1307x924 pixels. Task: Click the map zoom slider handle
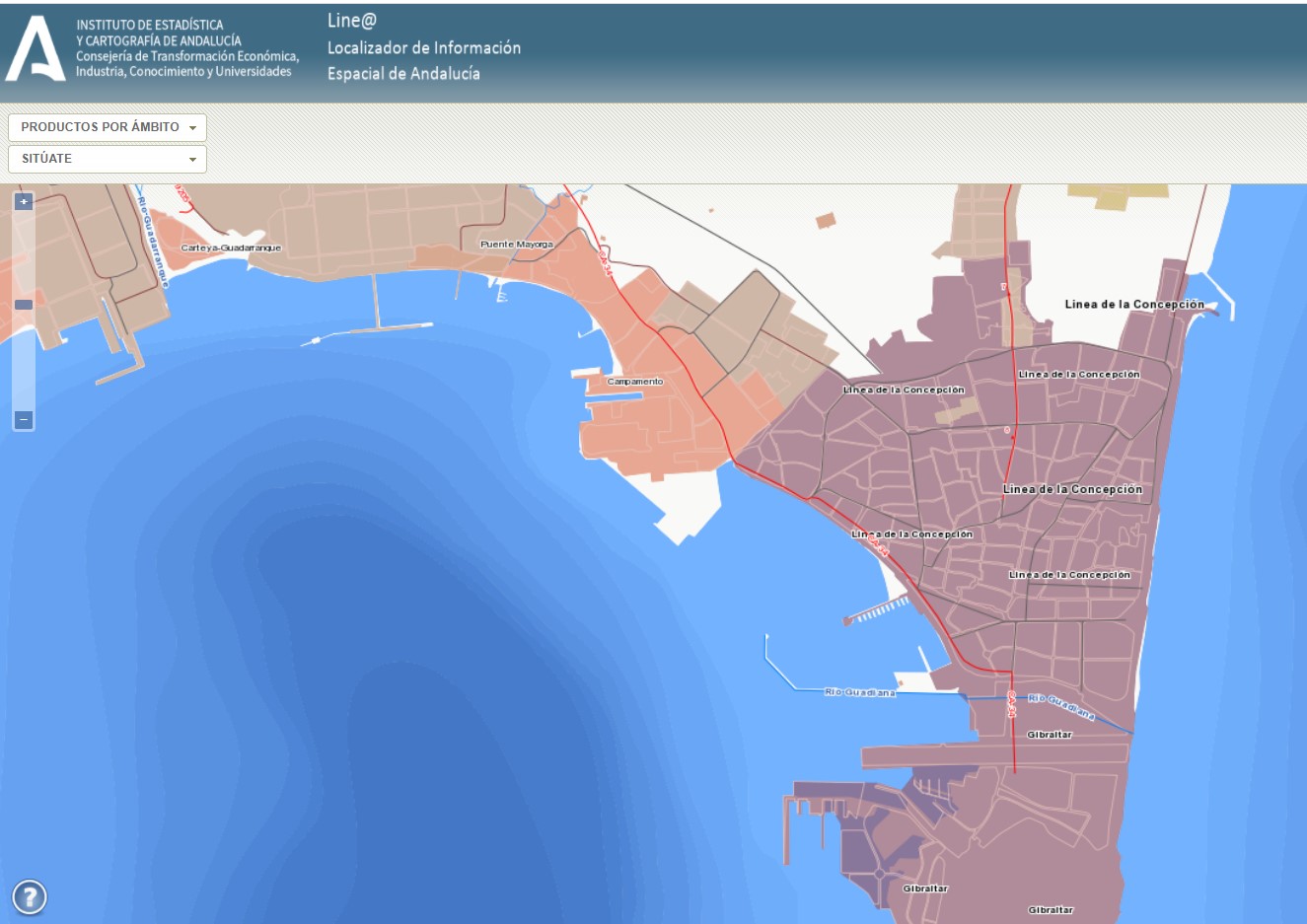[24, 305]
